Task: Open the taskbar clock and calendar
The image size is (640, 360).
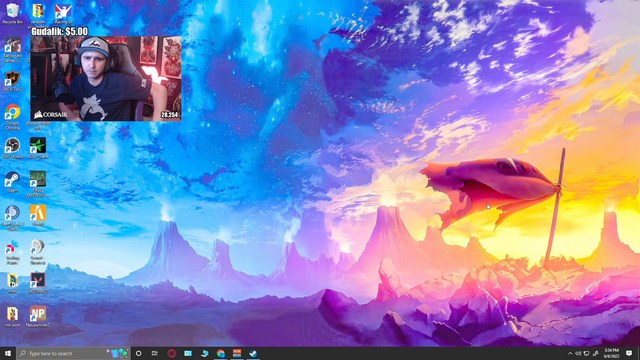Action: (611, 353)
